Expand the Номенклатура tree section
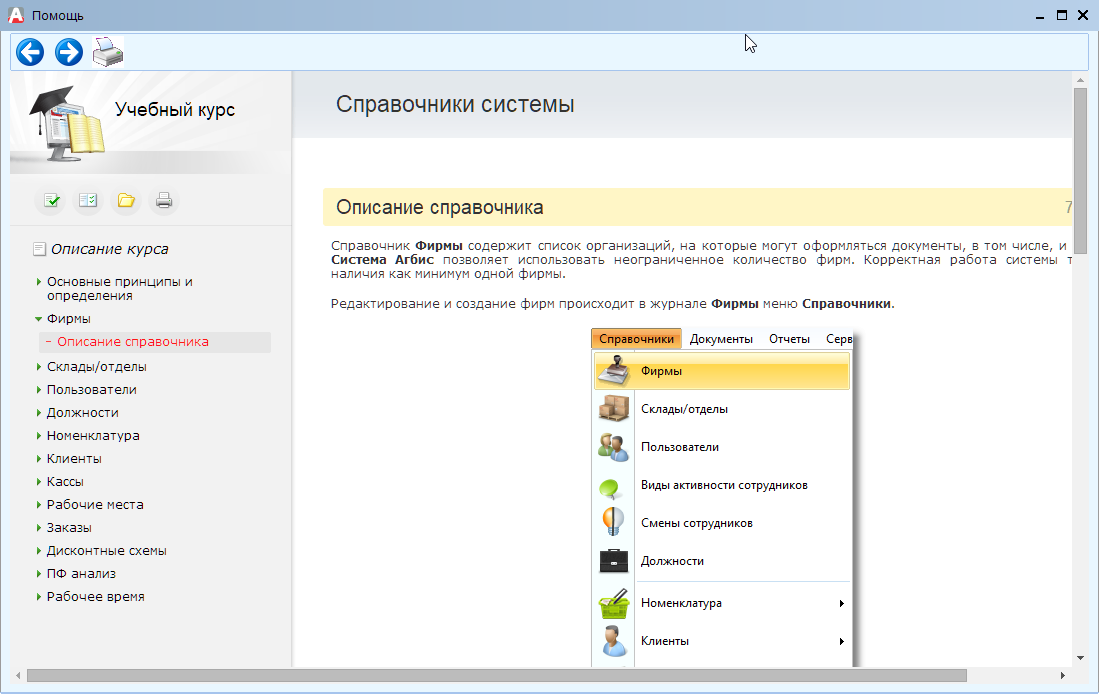This screenshot has width=1099, height=694. (x=39, y=436)
